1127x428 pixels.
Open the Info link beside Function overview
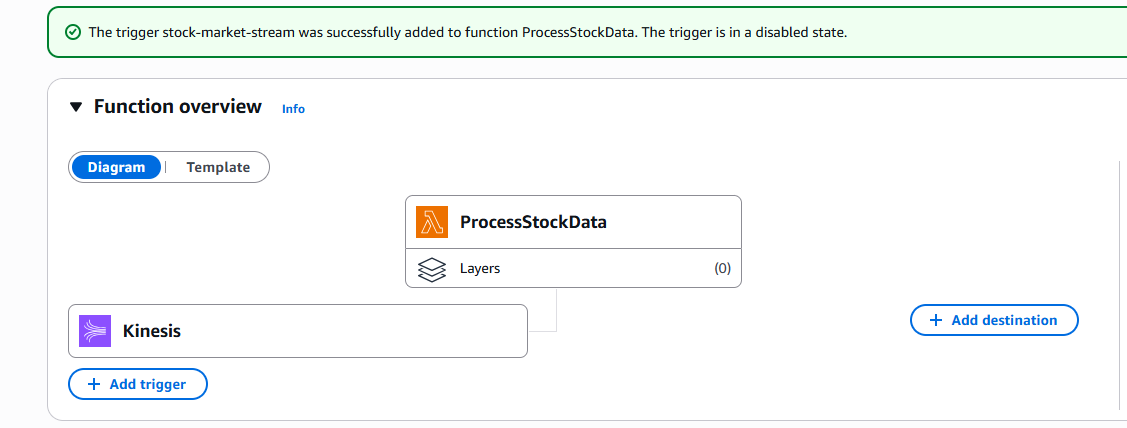[x=293, y=109]
